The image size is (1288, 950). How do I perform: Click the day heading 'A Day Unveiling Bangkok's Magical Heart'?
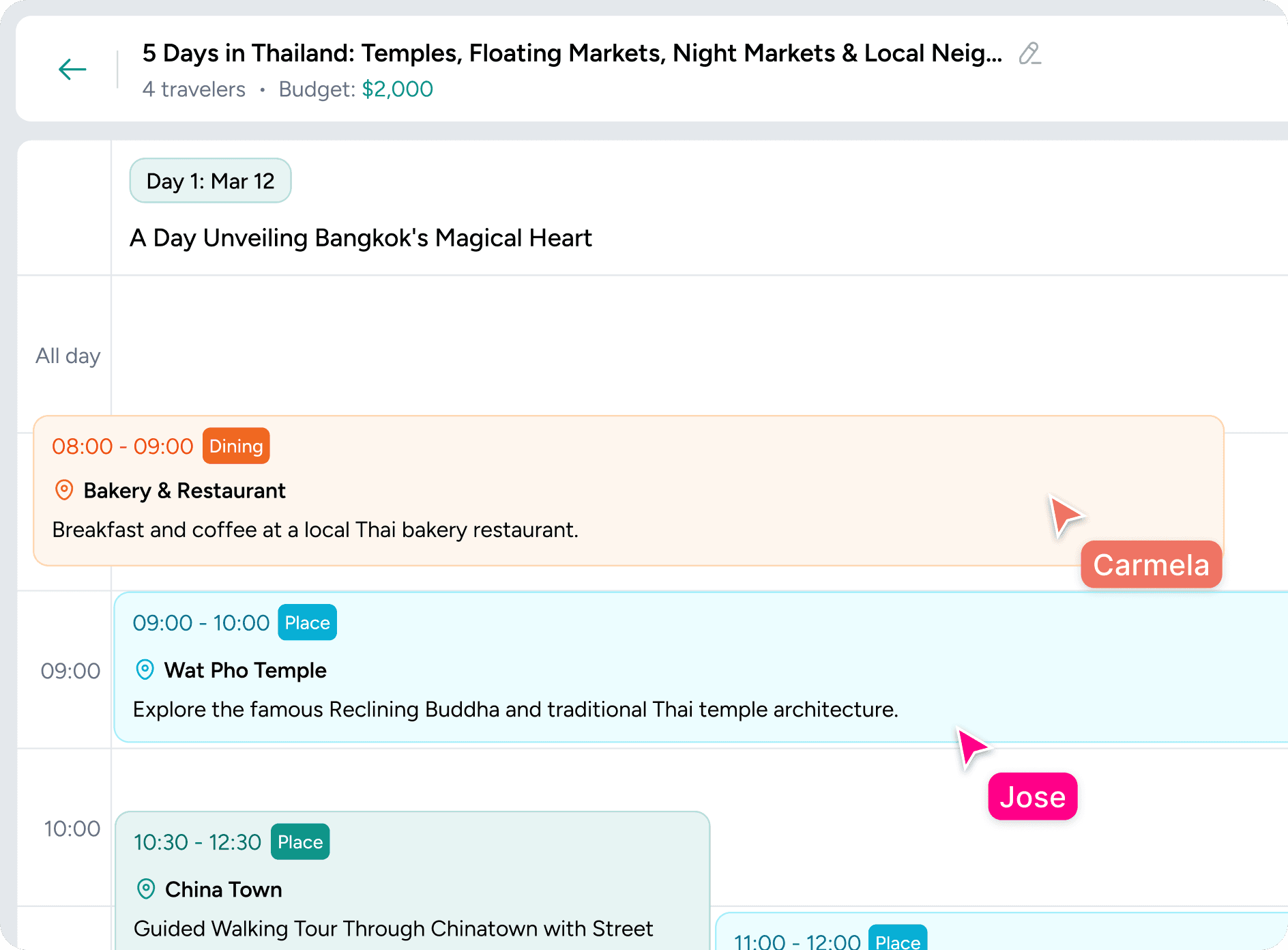click(361, 238)
